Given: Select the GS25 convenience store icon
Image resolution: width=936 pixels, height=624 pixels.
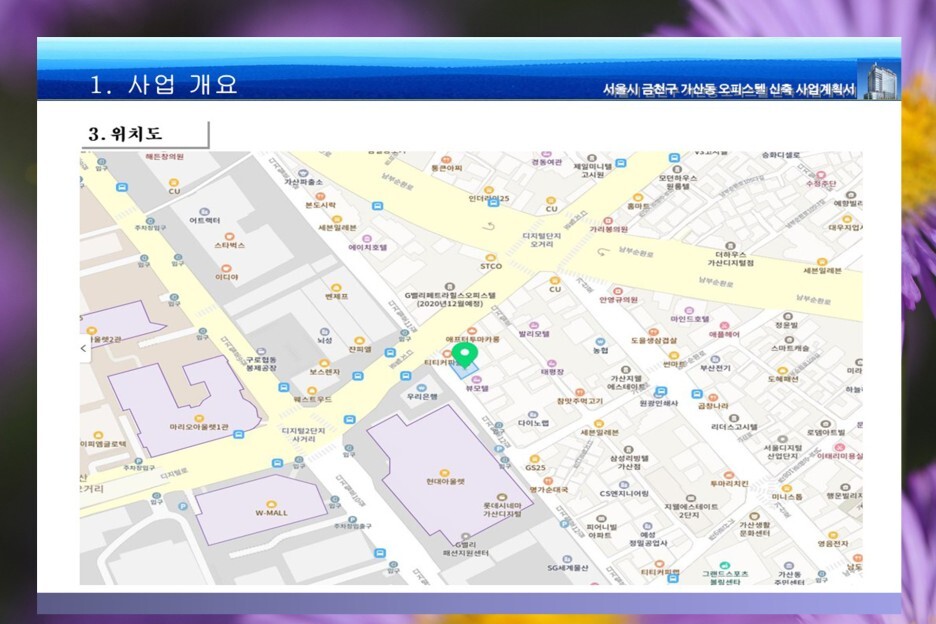Looking at the screenshot, I should [x=535, y=459].
